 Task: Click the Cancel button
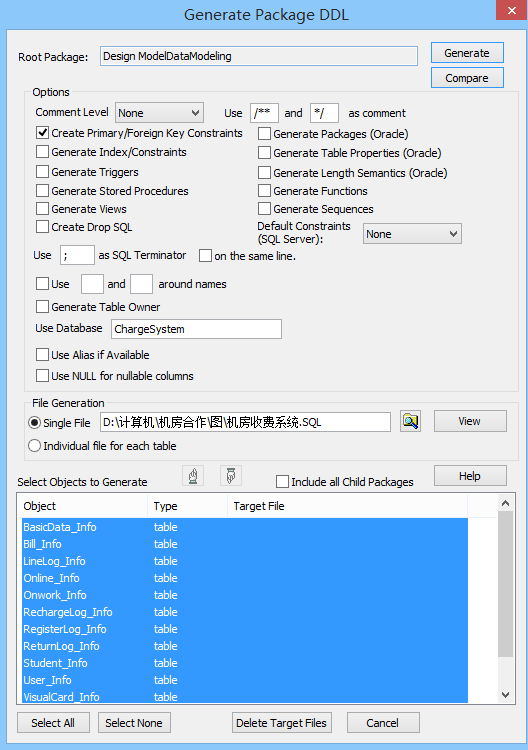(383, 723)
